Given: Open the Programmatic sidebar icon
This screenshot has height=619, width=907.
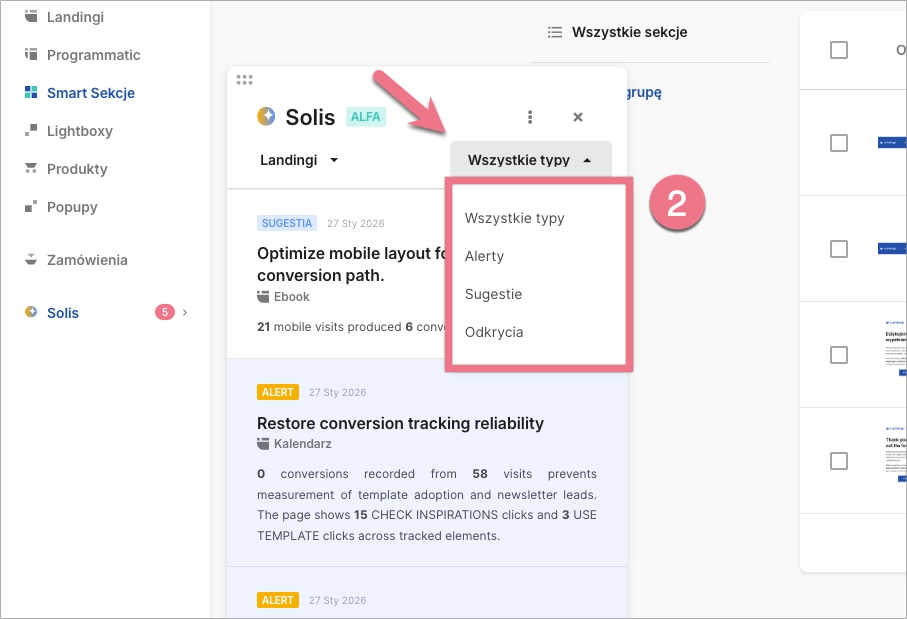Looking at the screenshot, I should (31, 55).
